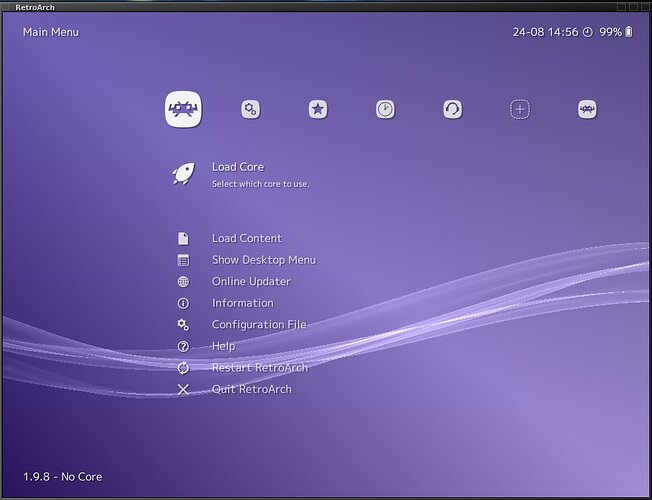Click the clock icon next to the time
The width and height of the screenshot is (652, 500).
pos(588,32)
